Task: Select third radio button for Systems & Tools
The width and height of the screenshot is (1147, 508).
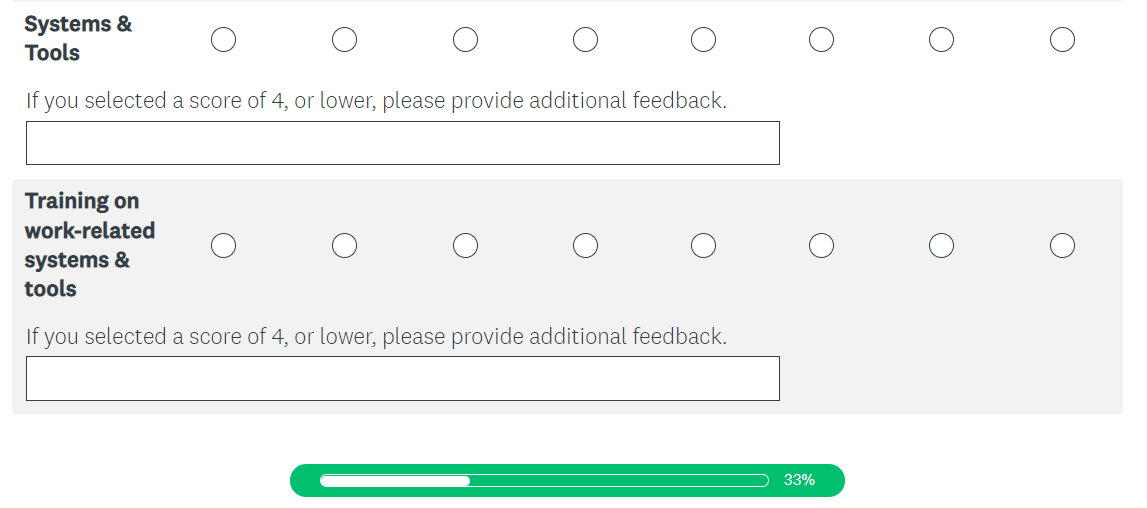Action: click(465, 39)
